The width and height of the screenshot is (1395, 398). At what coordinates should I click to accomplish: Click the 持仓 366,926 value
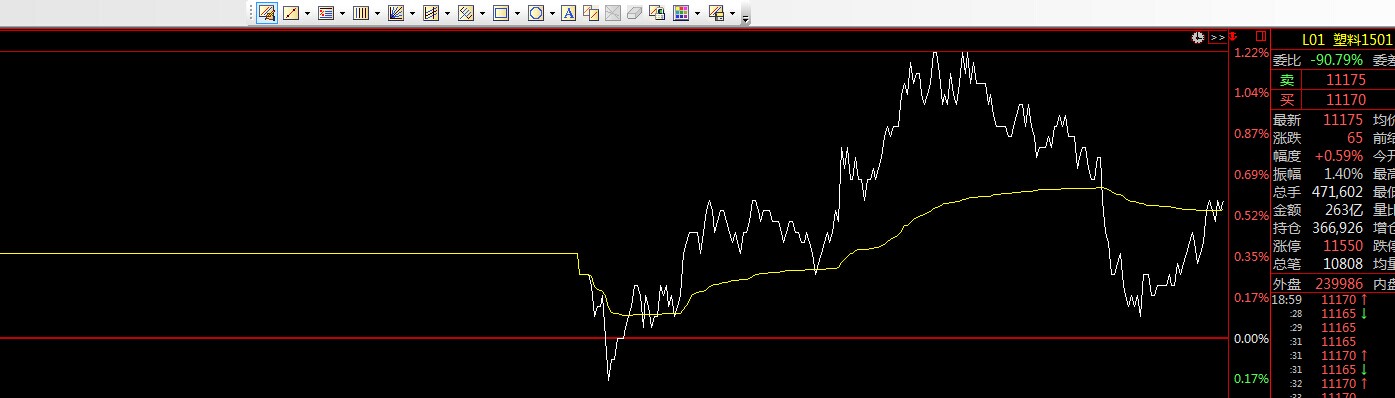tap(1337, 228)
